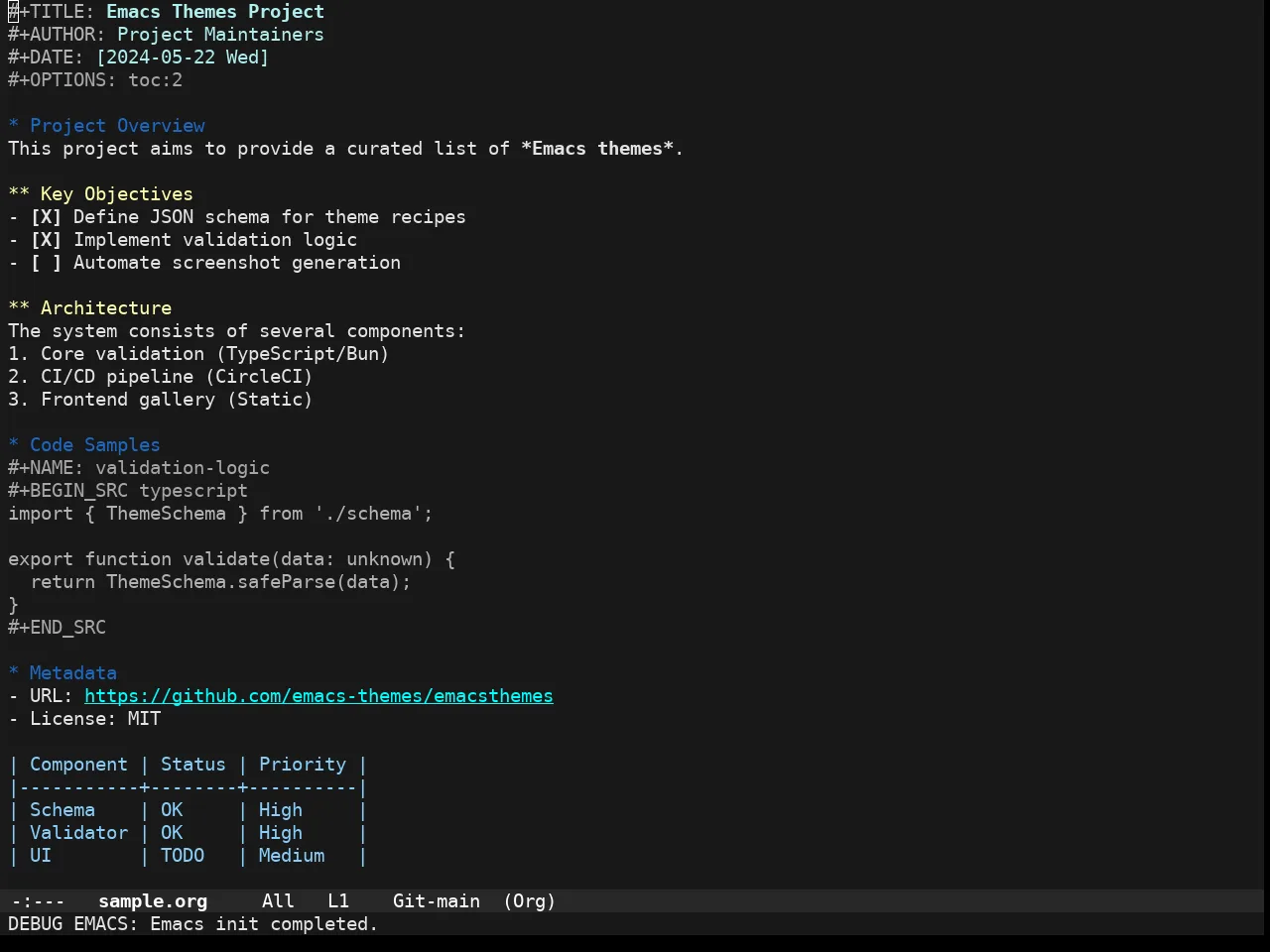Click the 'sample.org' buffer name in mode line
Viewport: 1270px width, 952px height.
pos(153,901)
